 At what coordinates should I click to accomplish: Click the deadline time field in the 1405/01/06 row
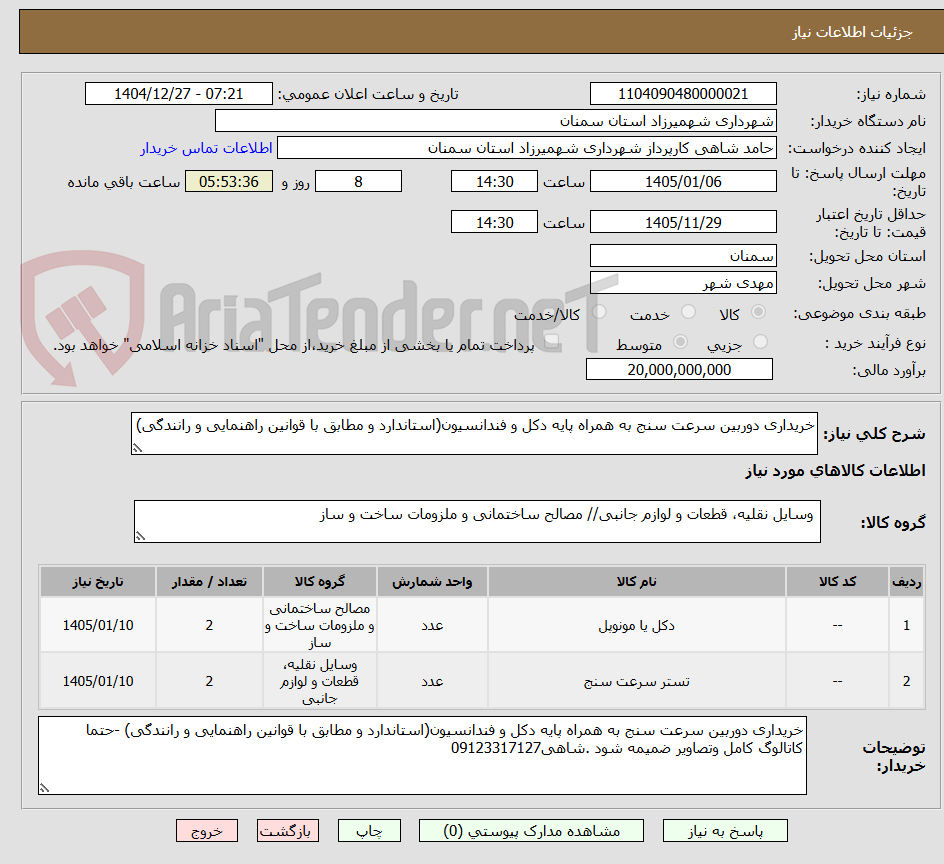click(x=494, y=181)
